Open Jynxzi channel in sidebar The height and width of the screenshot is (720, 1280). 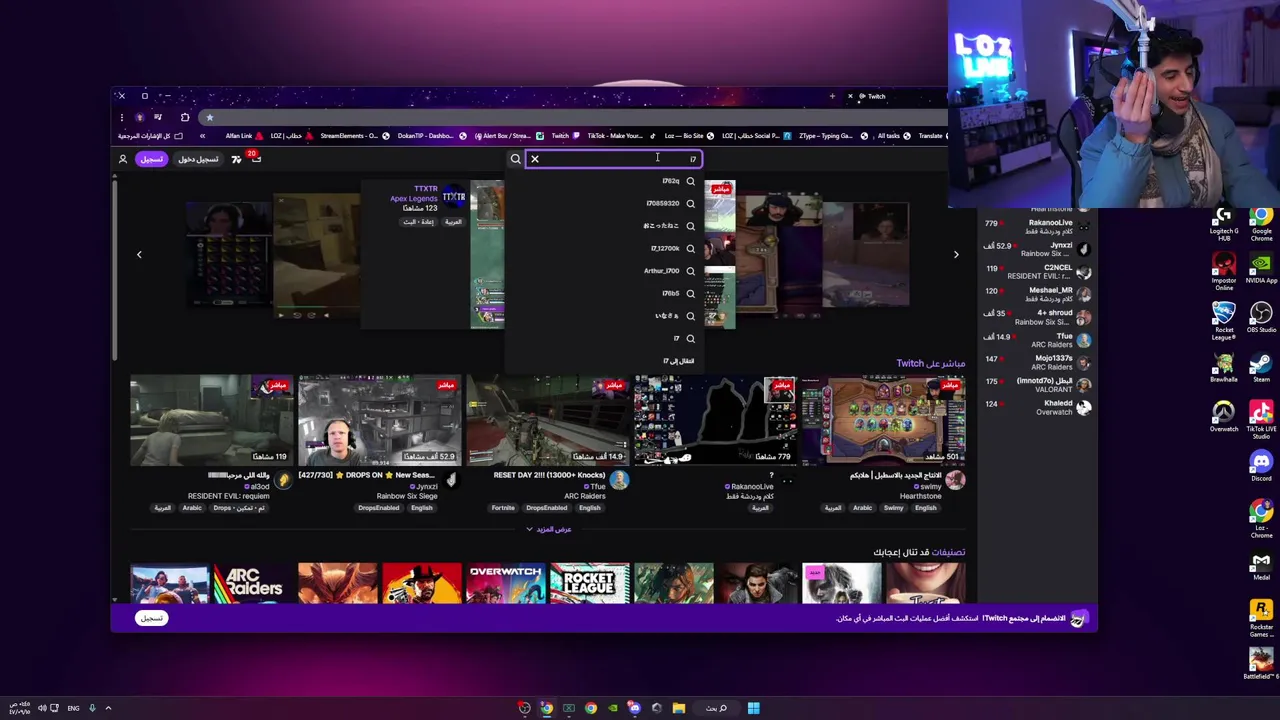point(1037,249)
